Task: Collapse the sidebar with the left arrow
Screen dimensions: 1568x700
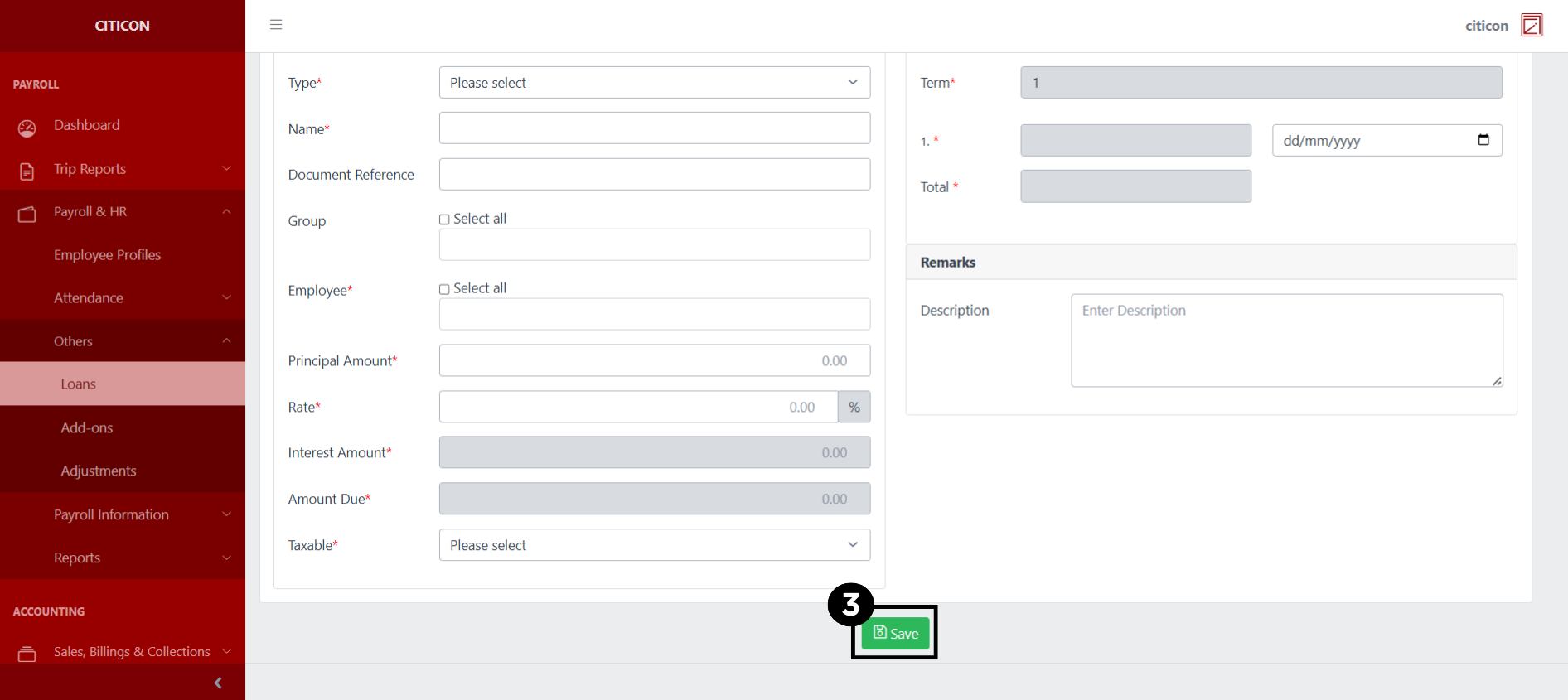Action: [x=218, y=683]
